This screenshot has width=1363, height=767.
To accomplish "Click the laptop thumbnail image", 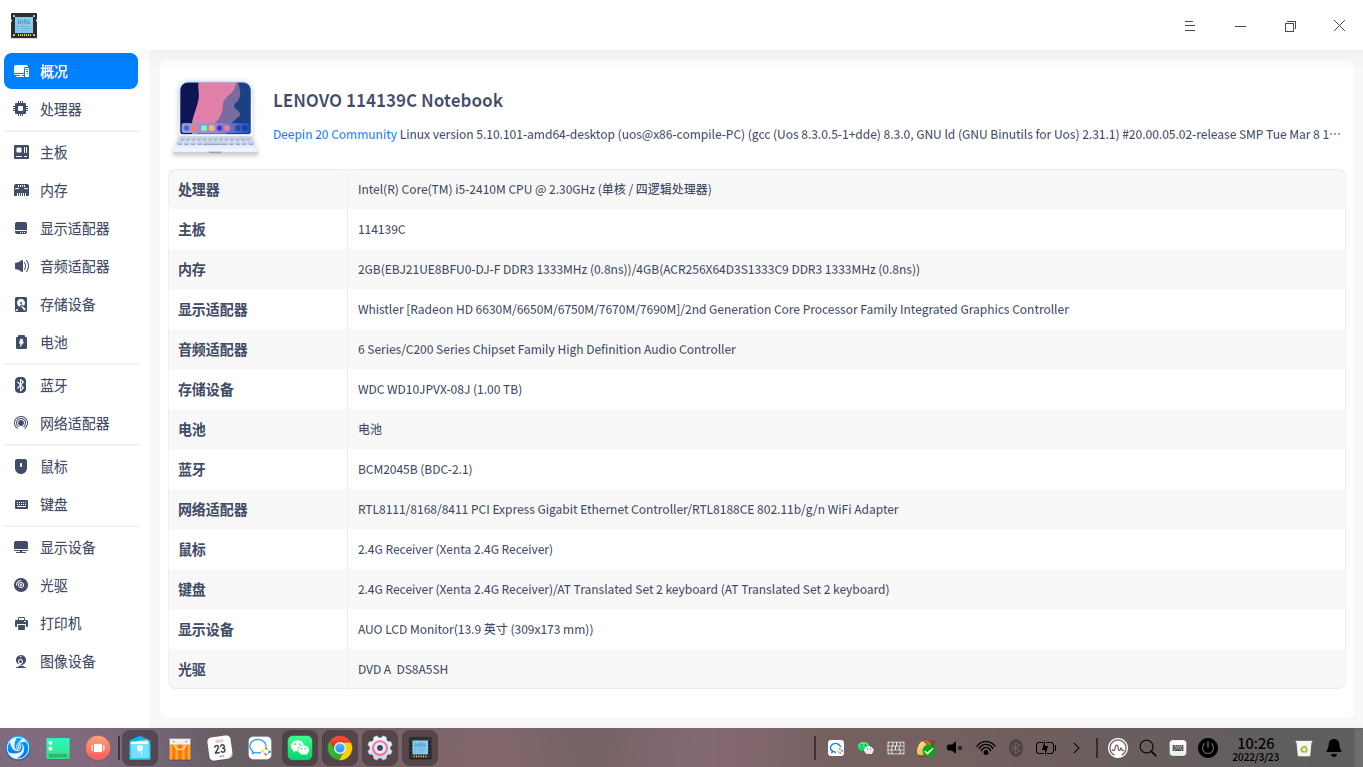I will [x=216, y=117].
